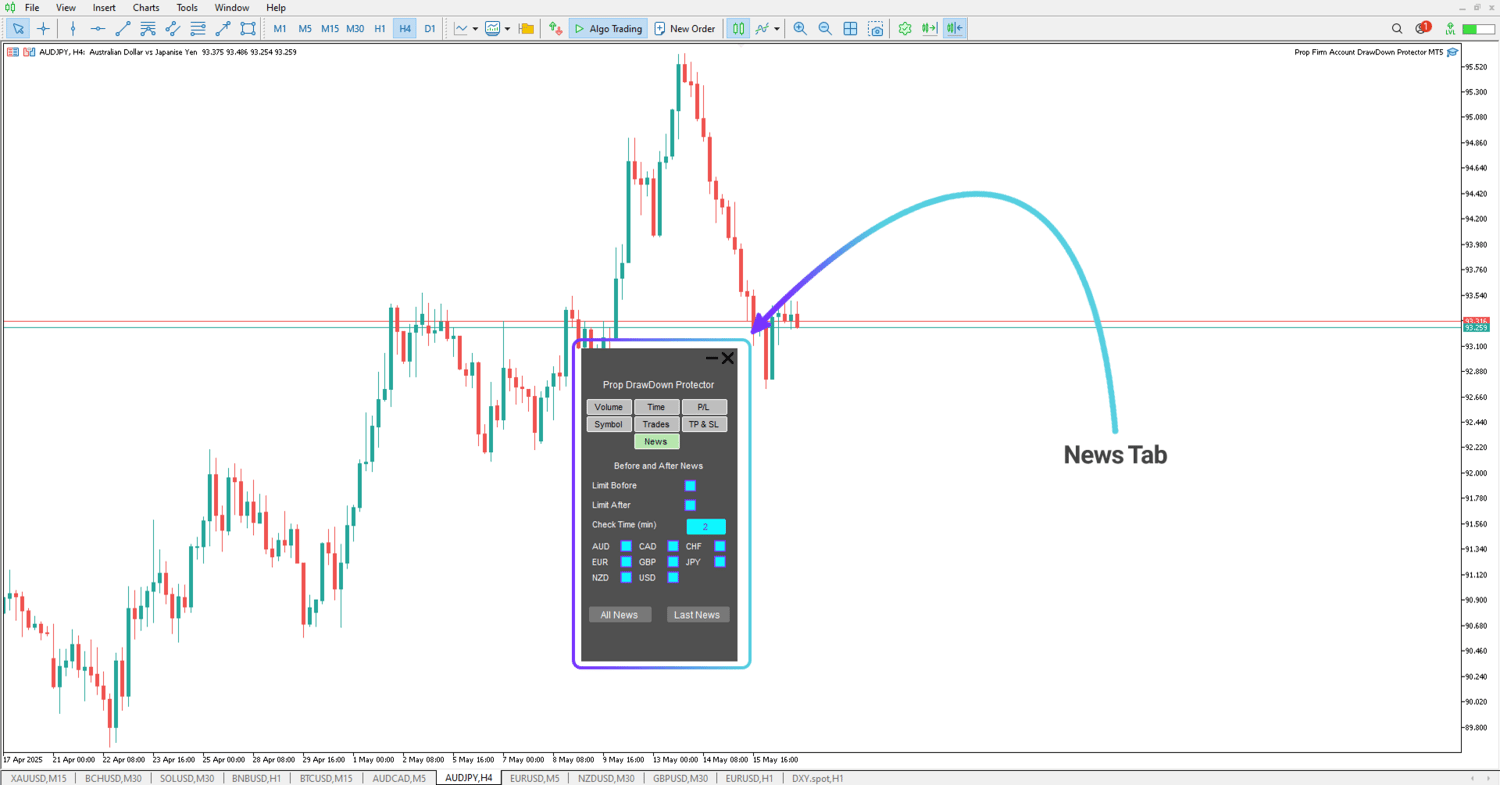The height and width of the screenshot is (785, 1500).
Task: Switch to the EURUSD,M5 chart tab
Action: pos(534,778)
